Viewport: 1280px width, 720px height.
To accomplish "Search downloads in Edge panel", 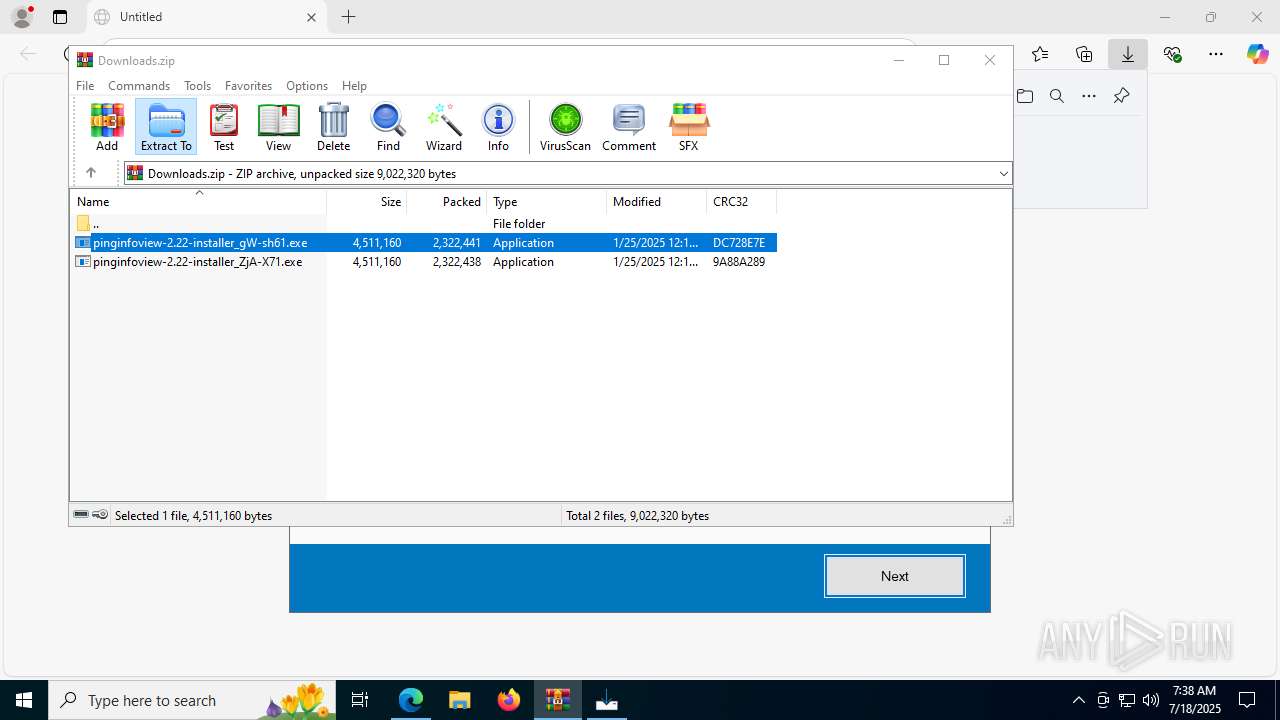I will (x=1057, y=96).
